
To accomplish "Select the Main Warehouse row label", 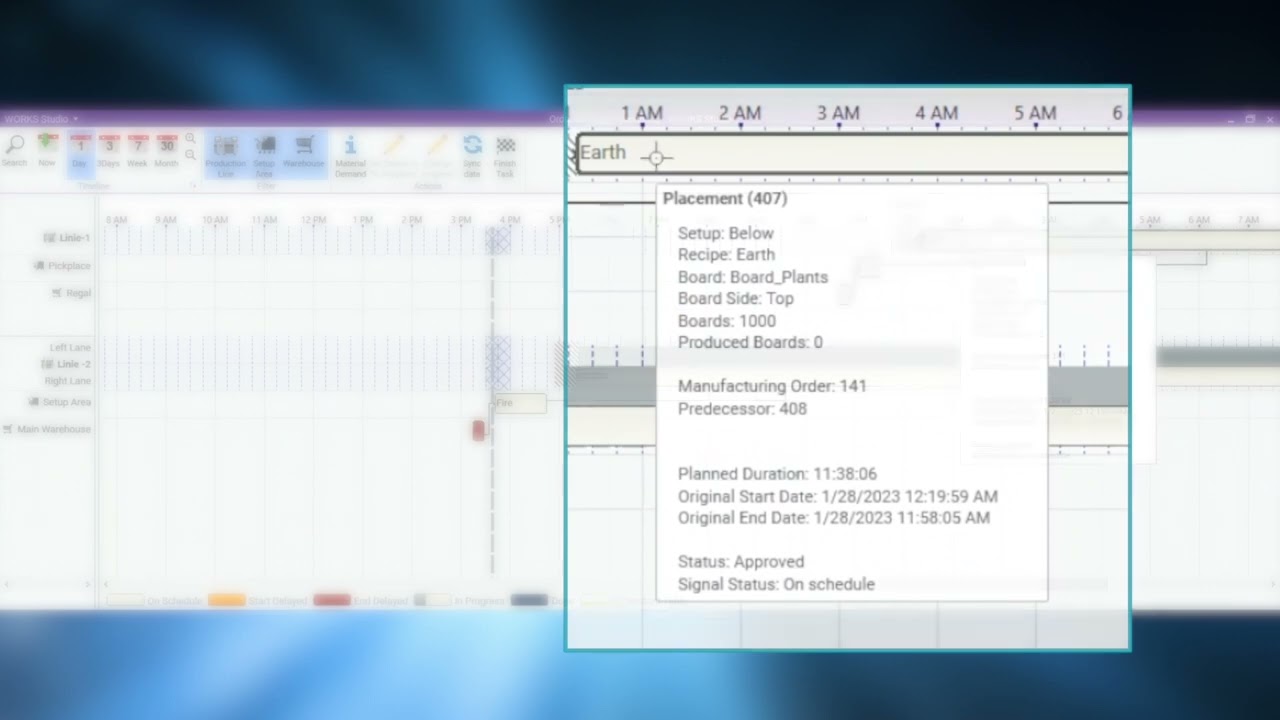I will [53, 429].
